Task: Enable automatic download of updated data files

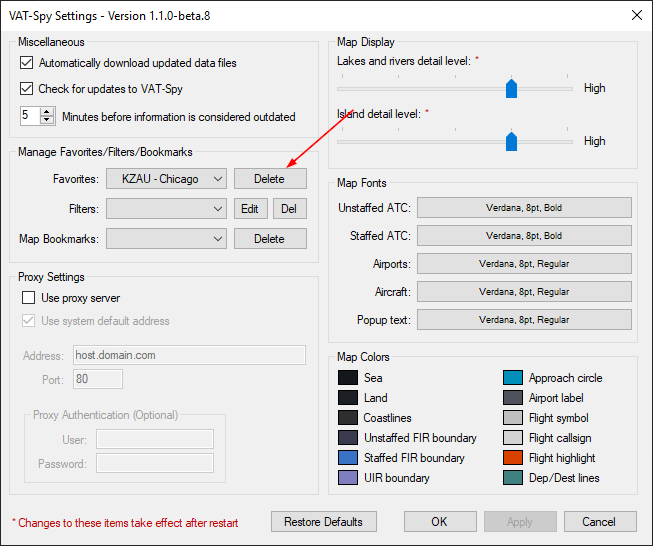Action: [27, 63]
